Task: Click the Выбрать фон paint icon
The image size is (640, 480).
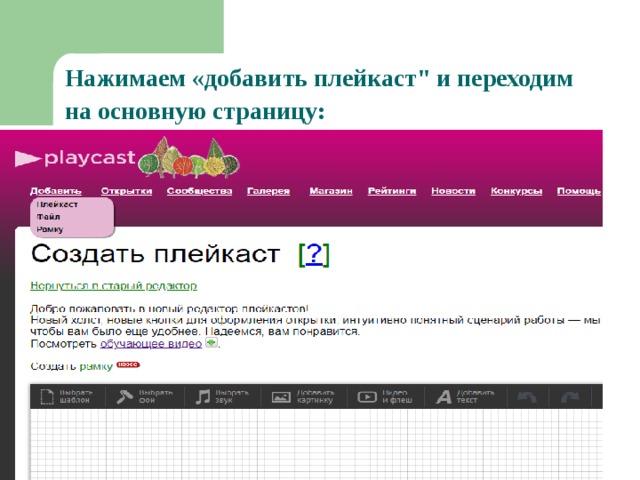Action: pos(124,397)
